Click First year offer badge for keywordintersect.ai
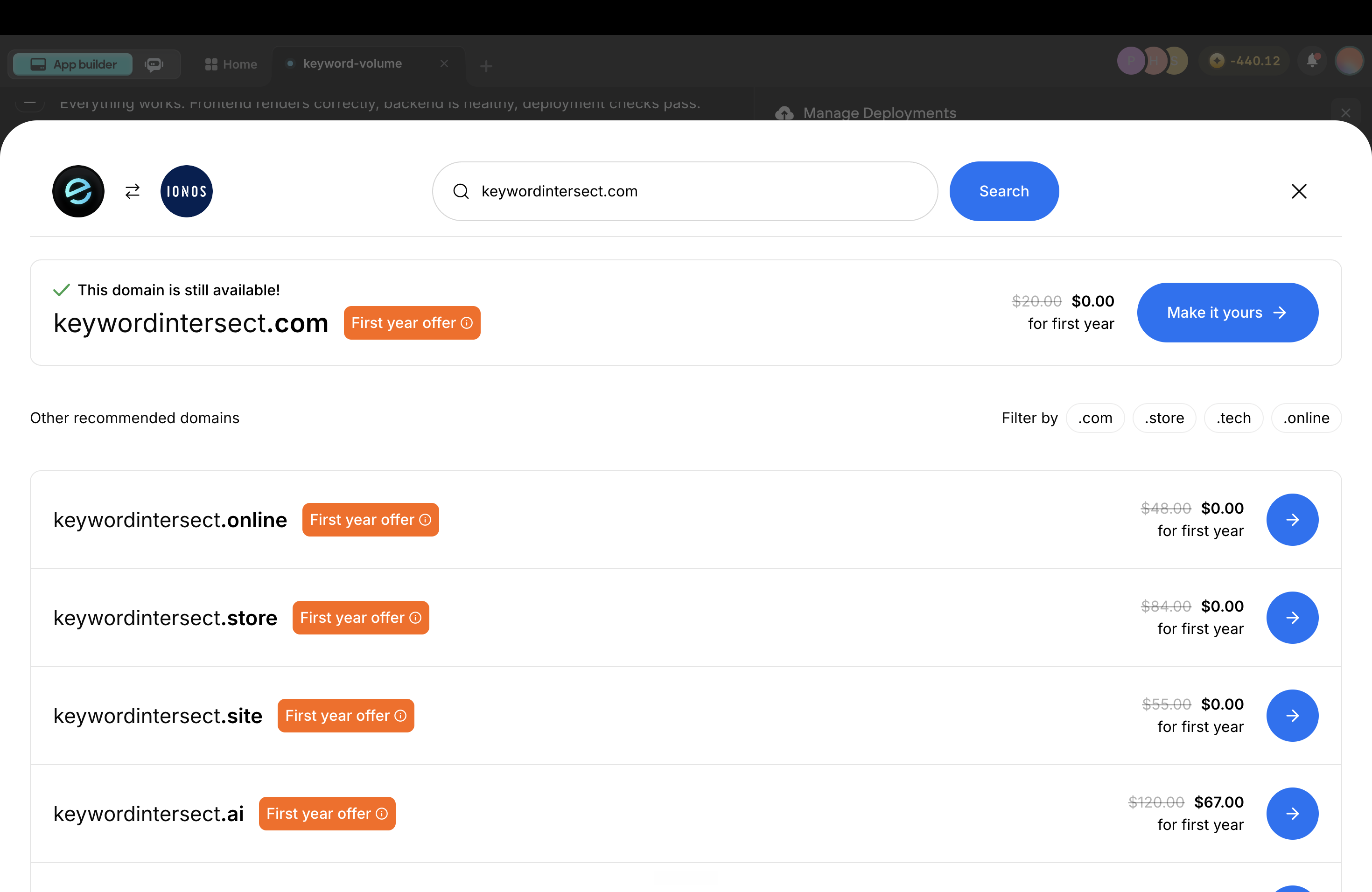This screenshot has width=1372, height=892. [x=327, y=814]
